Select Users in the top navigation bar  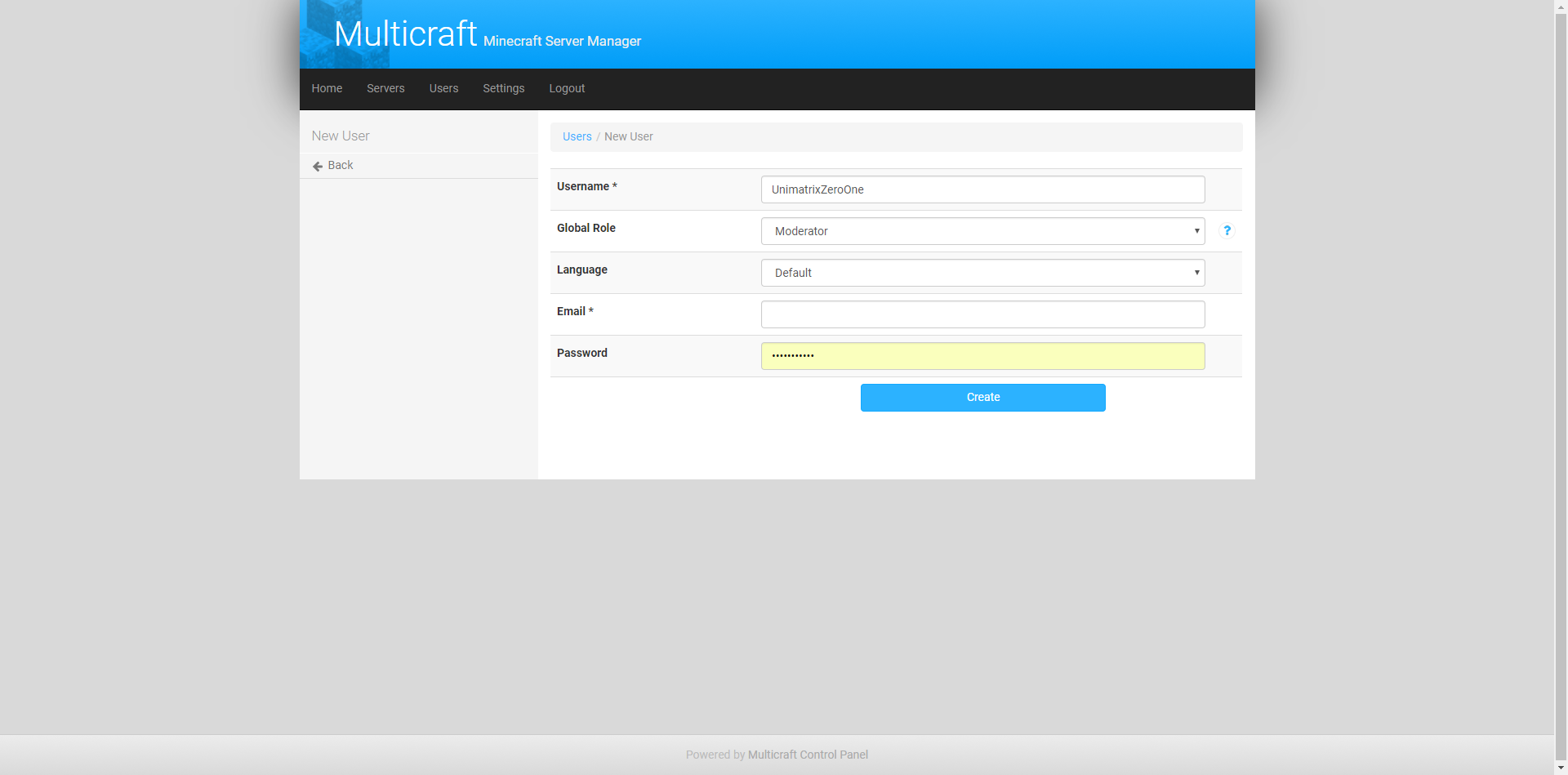point(443,88)
